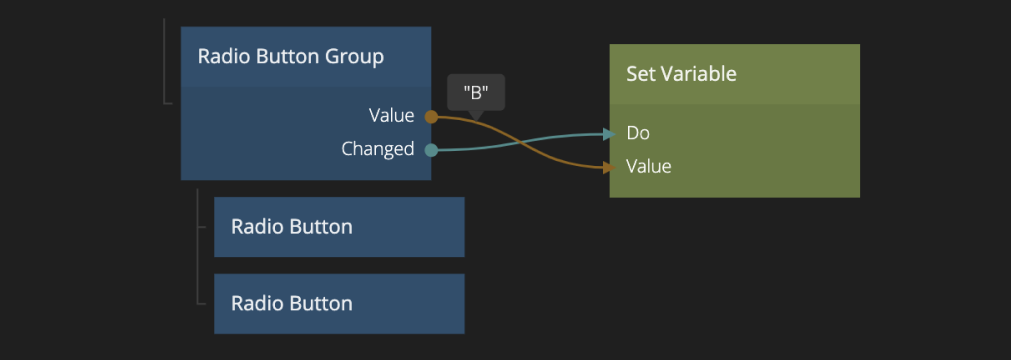Viewport: 1011px width, 360px height.
Task: Select the first Radio Button child node
Action: [x=339, y=227]
